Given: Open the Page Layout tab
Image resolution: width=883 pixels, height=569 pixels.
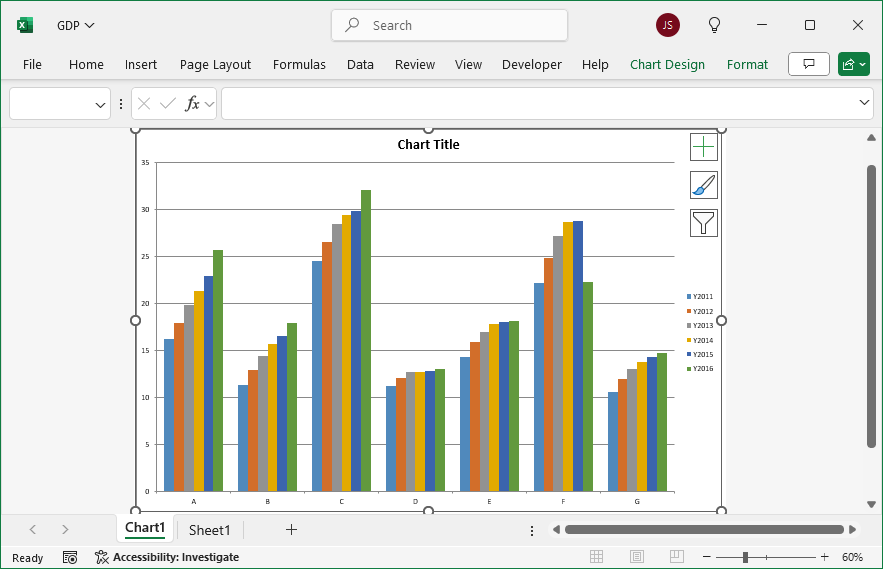Looking at the screenshot, I should 215,65.
